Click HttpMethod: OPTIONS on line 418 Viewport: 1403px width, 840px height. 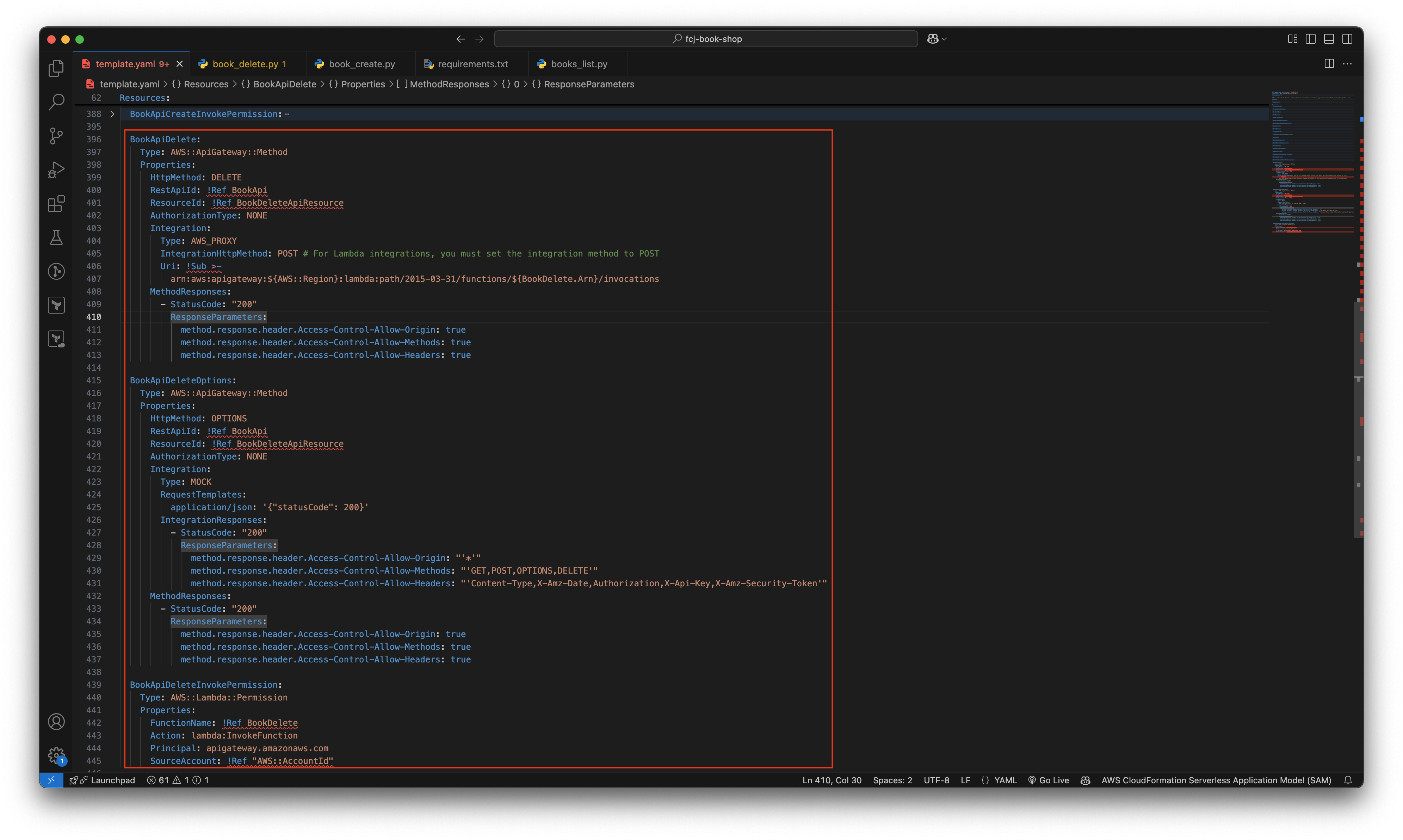click(x=198, y=418)
